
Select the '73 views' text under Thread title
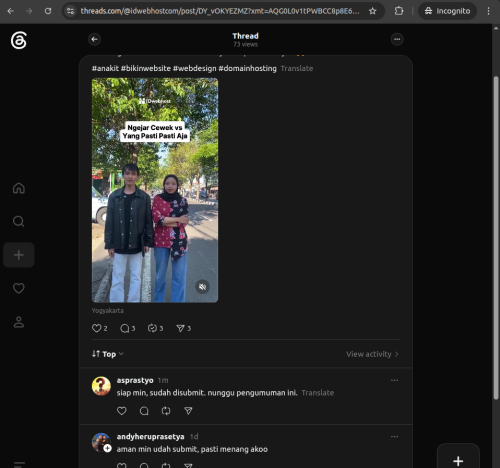click(x=245, y=44)
